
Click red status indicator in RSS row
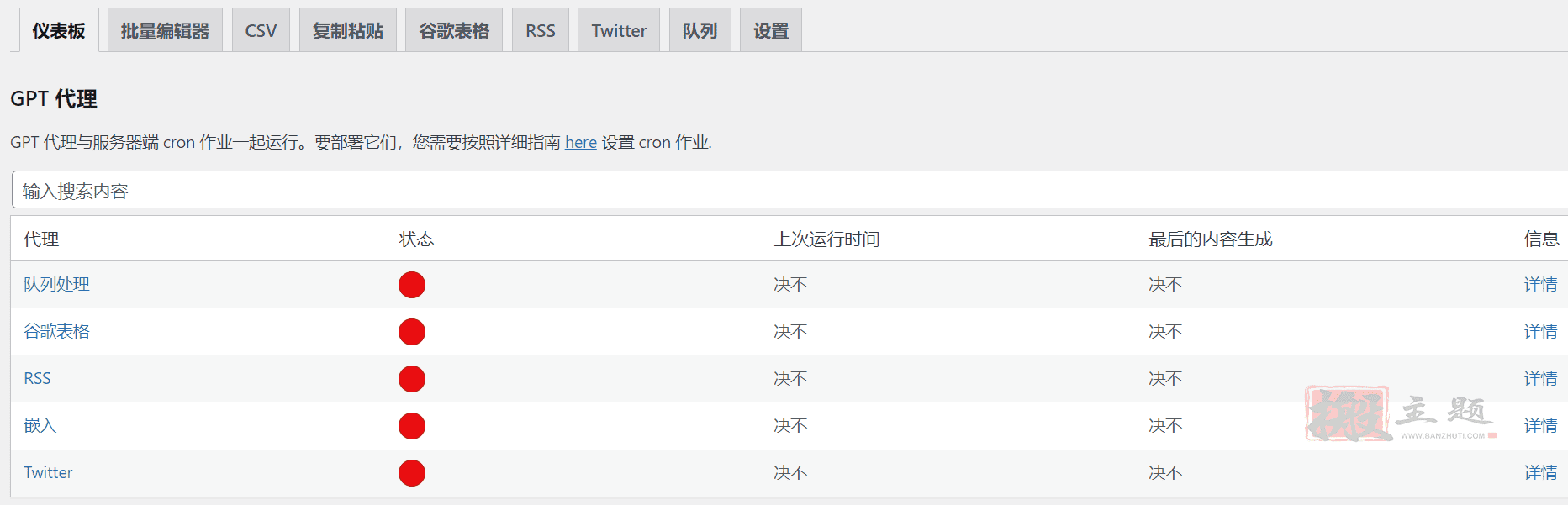click(x=412, y=379)
